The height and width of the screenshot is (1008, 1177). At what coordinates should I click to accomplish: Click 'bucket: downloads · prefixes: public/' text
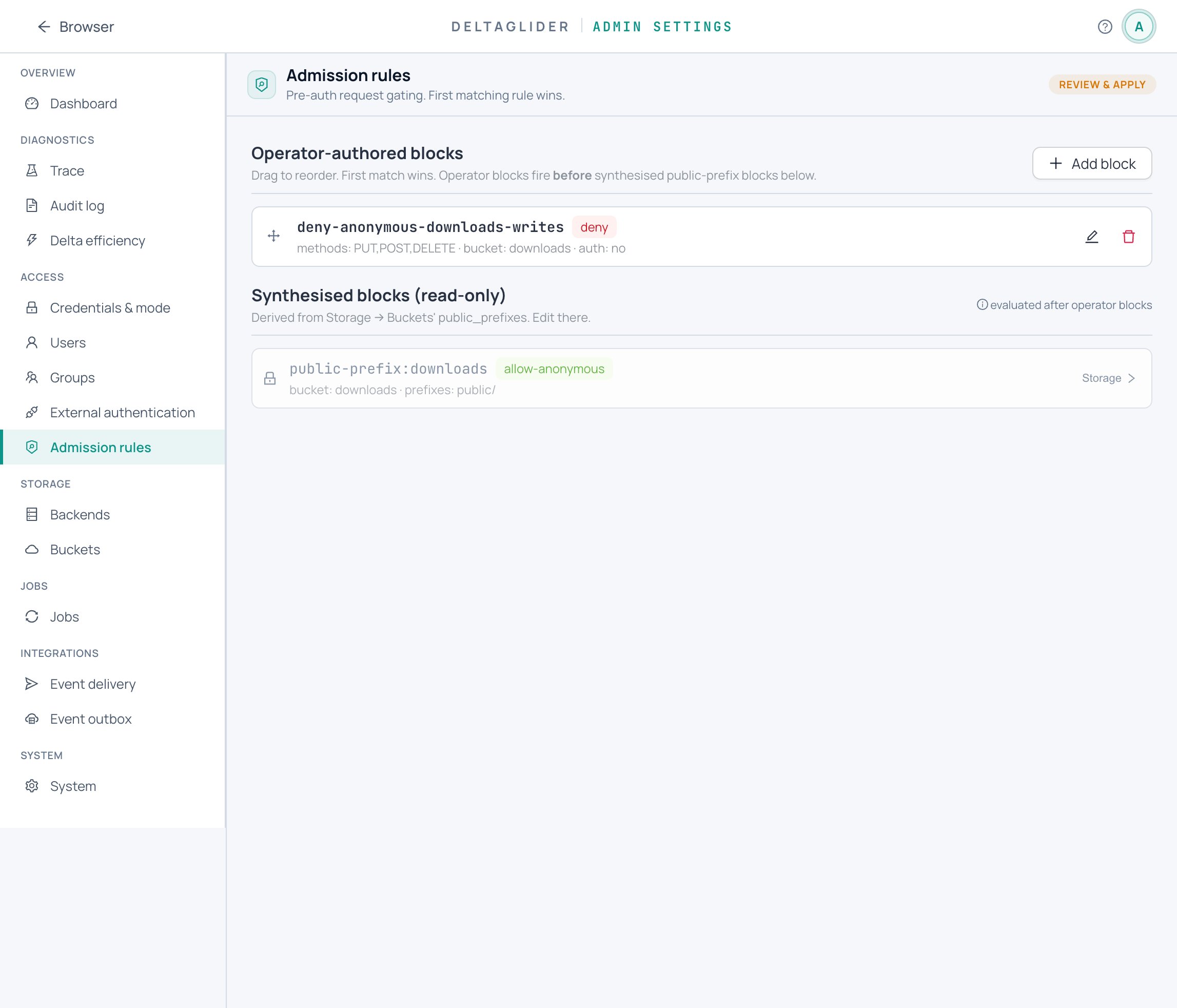coord(392,390)
